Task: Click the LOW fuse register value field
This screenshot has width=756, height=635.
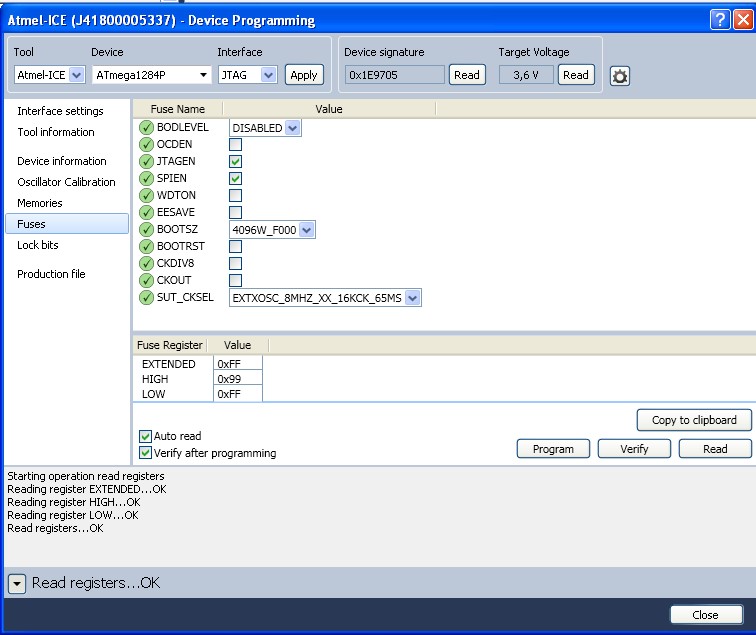Action: pos(238,394)
